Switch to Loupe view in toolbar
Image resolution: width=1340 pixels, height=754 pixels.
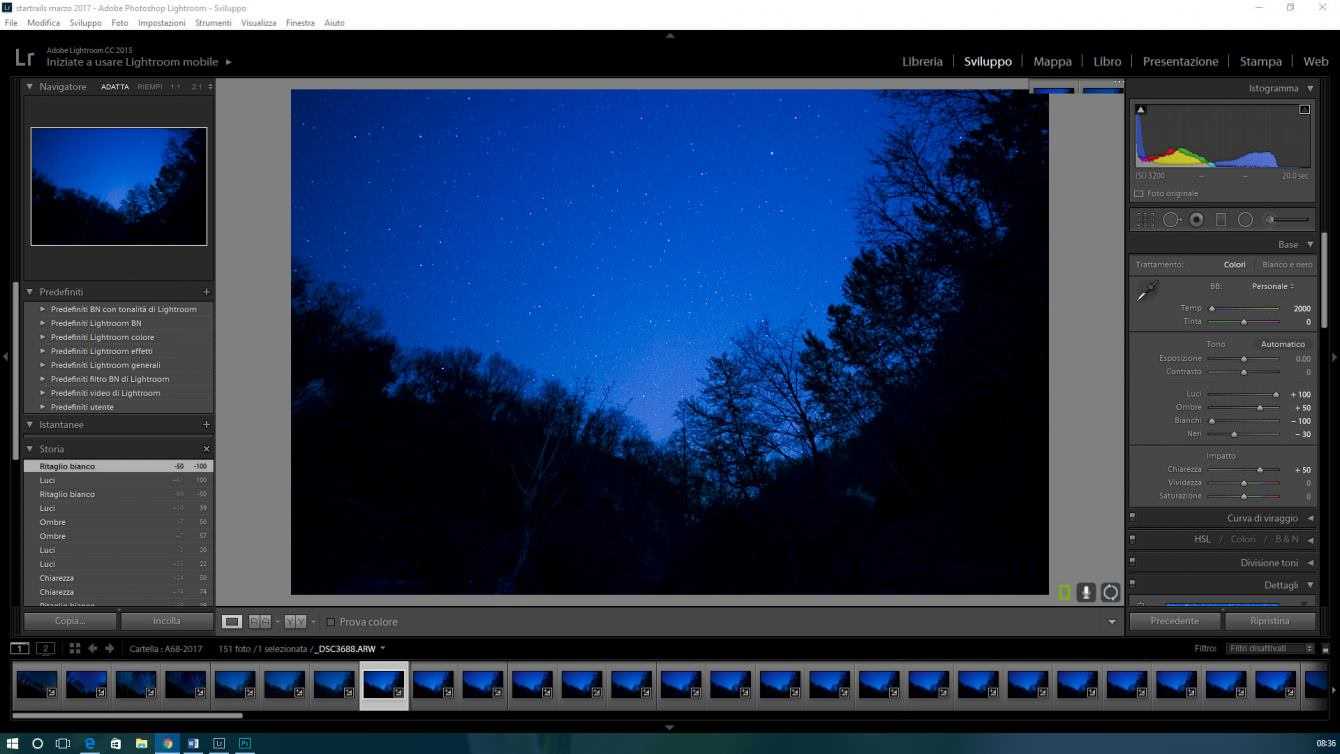[x=232, y=622]
